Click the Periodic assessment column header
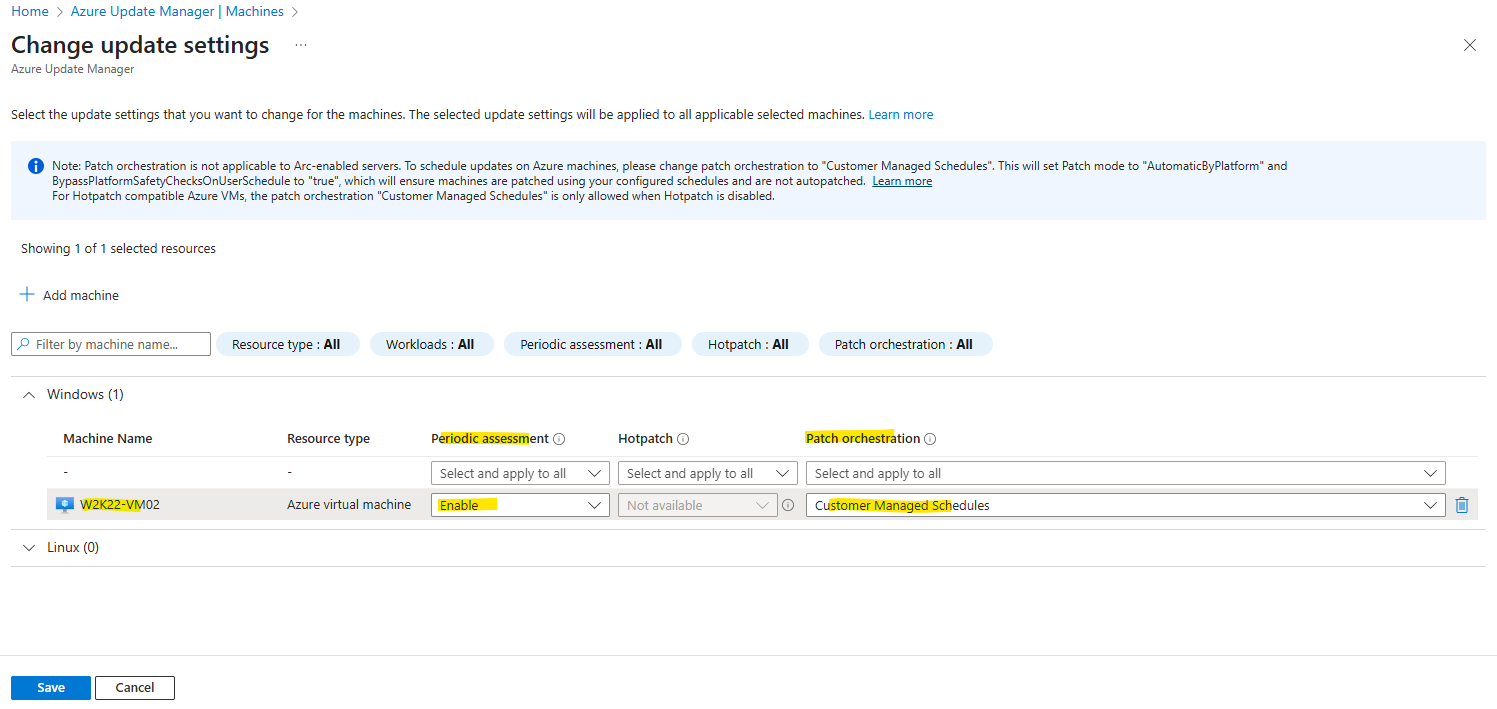This screenshot has width=1497, height=709. point(490,439)
